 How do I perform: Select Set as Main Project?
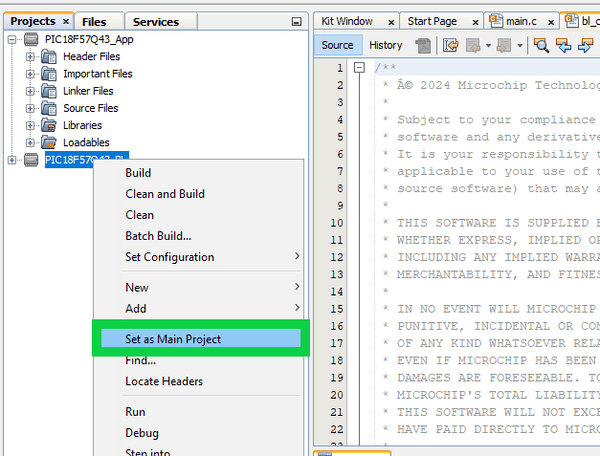point(173,339)
